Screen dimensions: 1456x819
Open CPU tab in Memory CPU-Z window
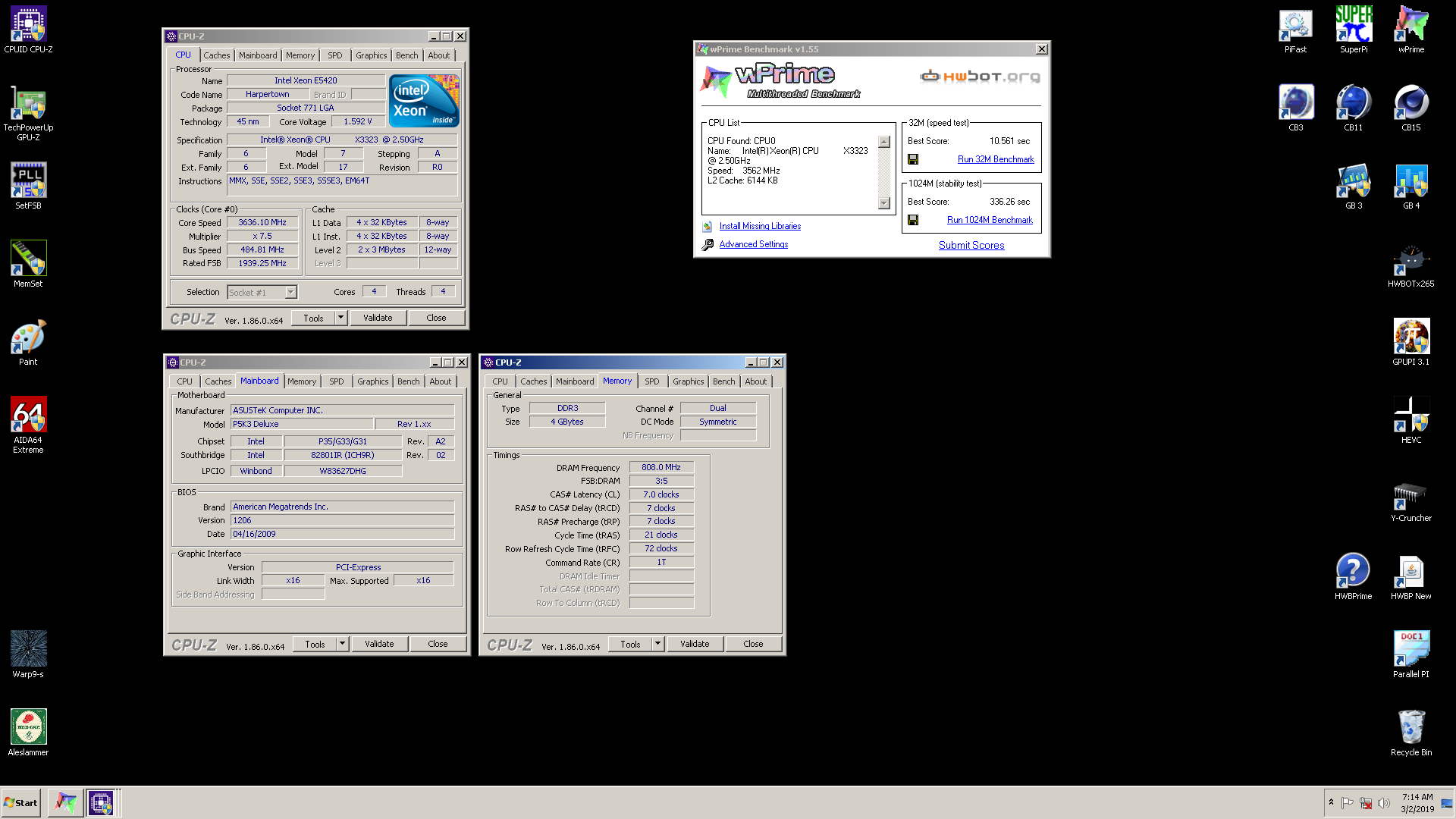tap(500, 381)
